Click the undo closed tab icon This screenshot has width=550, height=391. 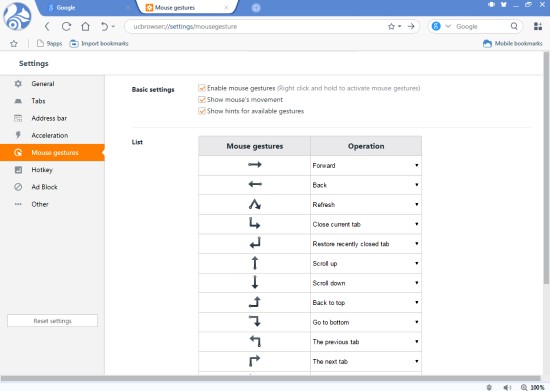click(x=104, y=26)
